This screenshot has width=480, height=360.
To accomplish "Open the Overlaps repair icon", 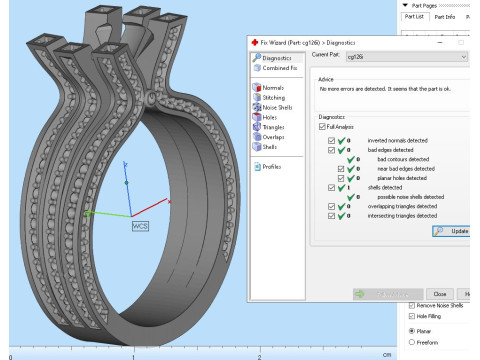I will coord(257,137).
